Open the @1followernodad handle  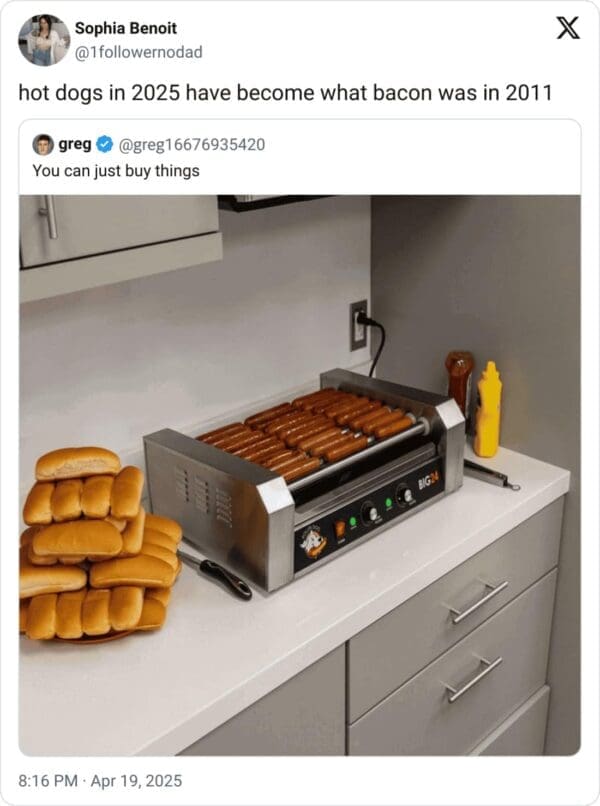[138, 50]
